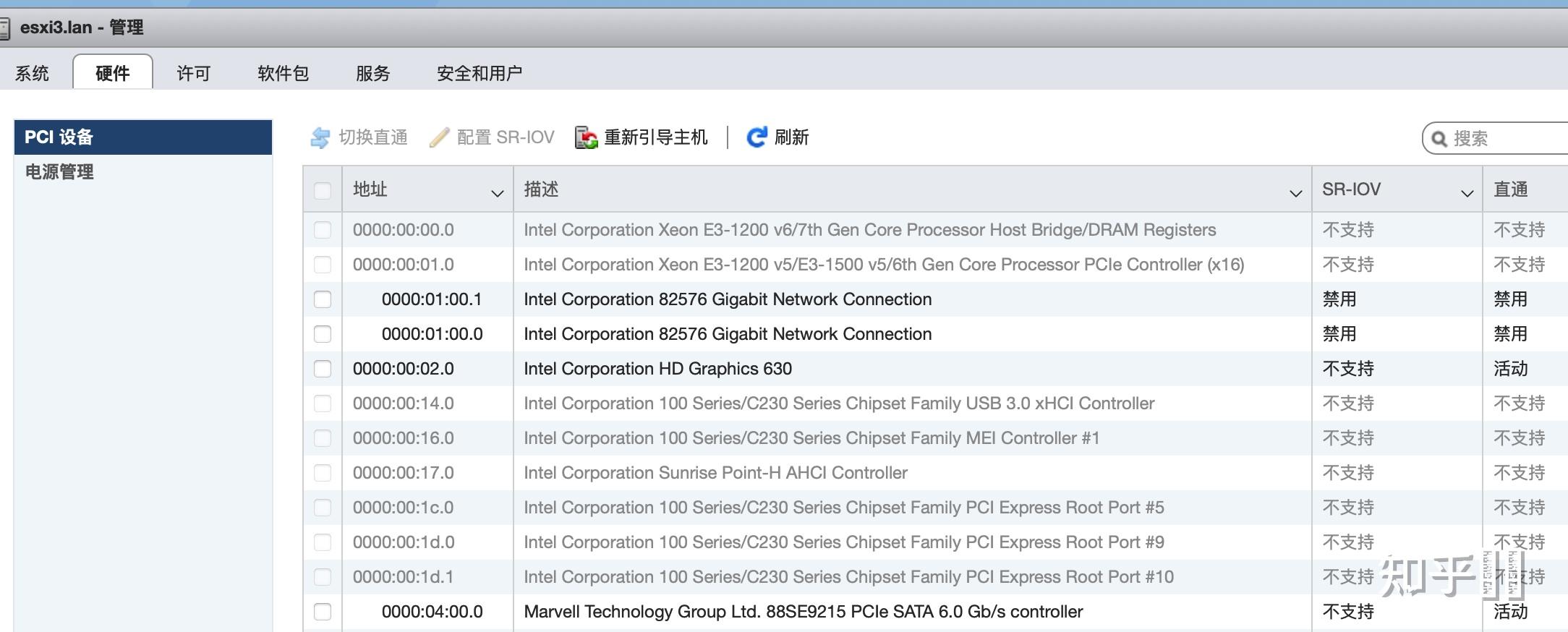This screenshot has width=1568, height=632.
Task: Tick checkbox for Root Port #9 row
Action: coord(323,542)
